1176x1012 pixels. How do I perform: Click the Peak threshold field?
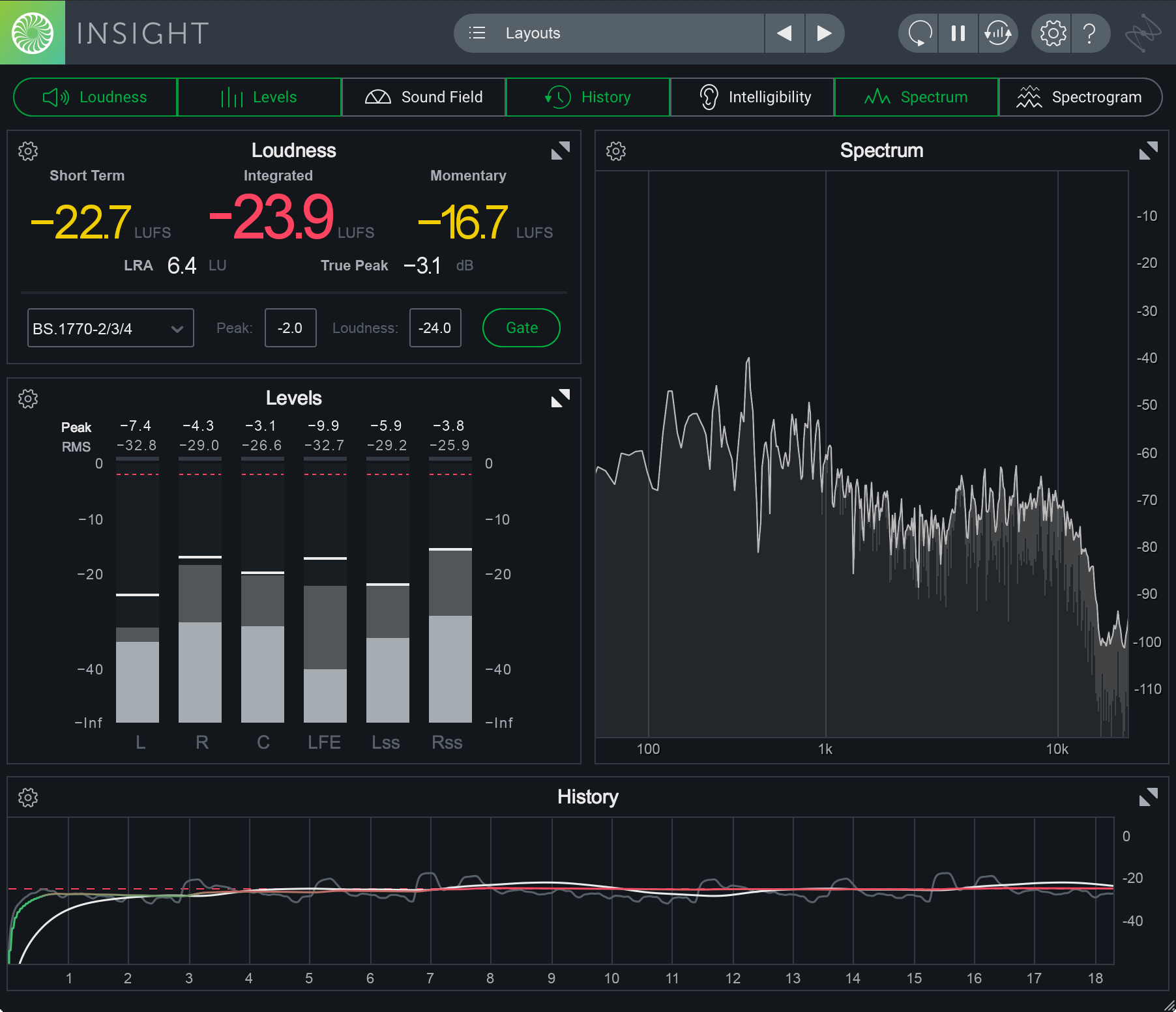tap(291, 328)
